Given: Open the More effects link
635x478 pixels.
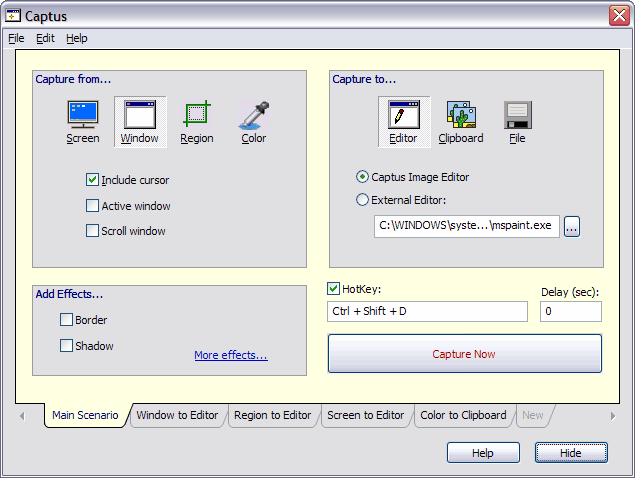Looking at the screenshot, I should coord(230,355).
